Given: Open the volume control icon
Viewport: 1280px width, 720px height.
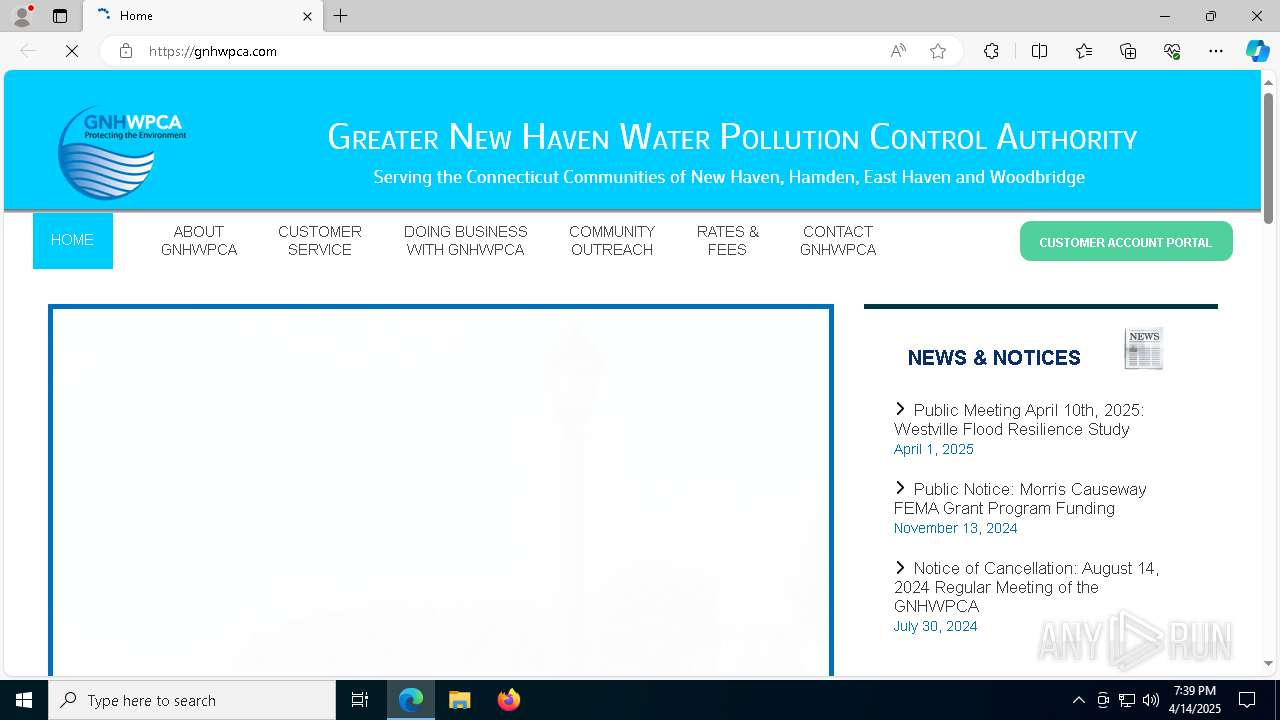Looking at the screenshot, I should click(1151, 700).
